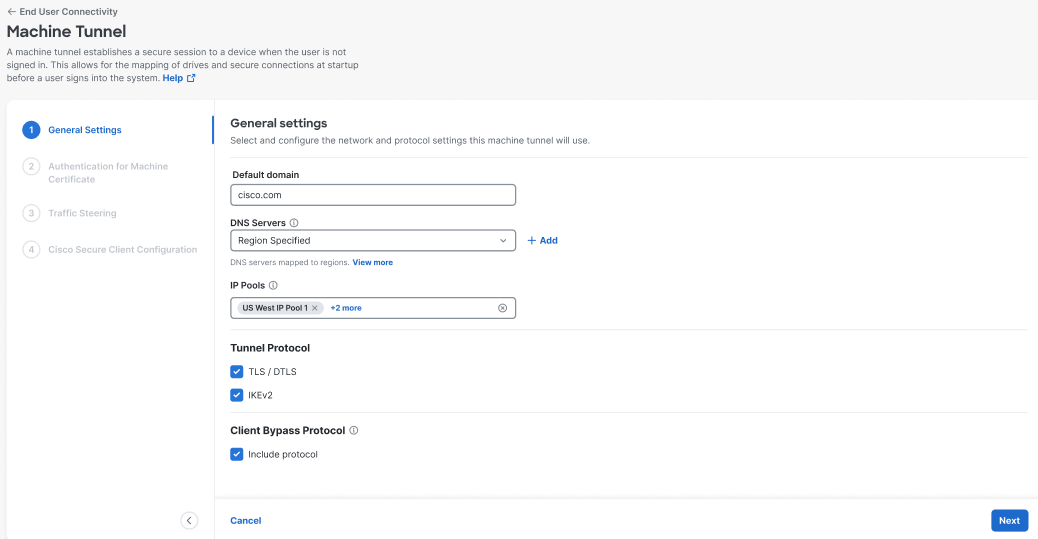Screen dimensions: 1038x539
Task: Click the Next button
Action: click(1010, 520)
